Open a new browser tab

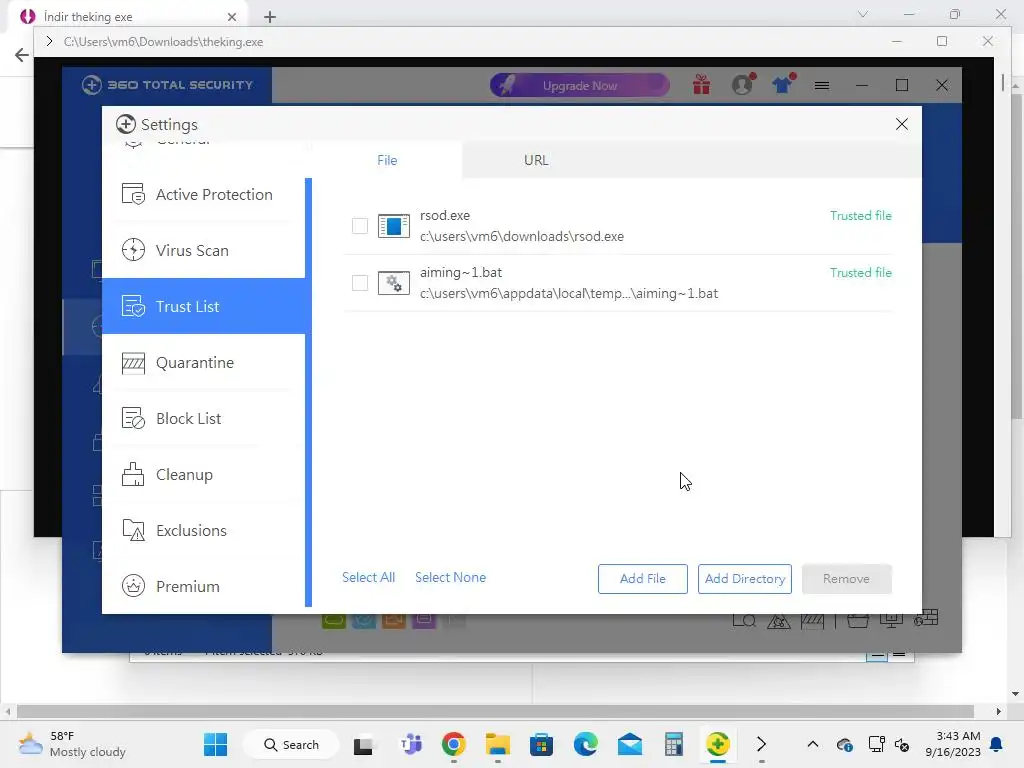tap(270, 17)
